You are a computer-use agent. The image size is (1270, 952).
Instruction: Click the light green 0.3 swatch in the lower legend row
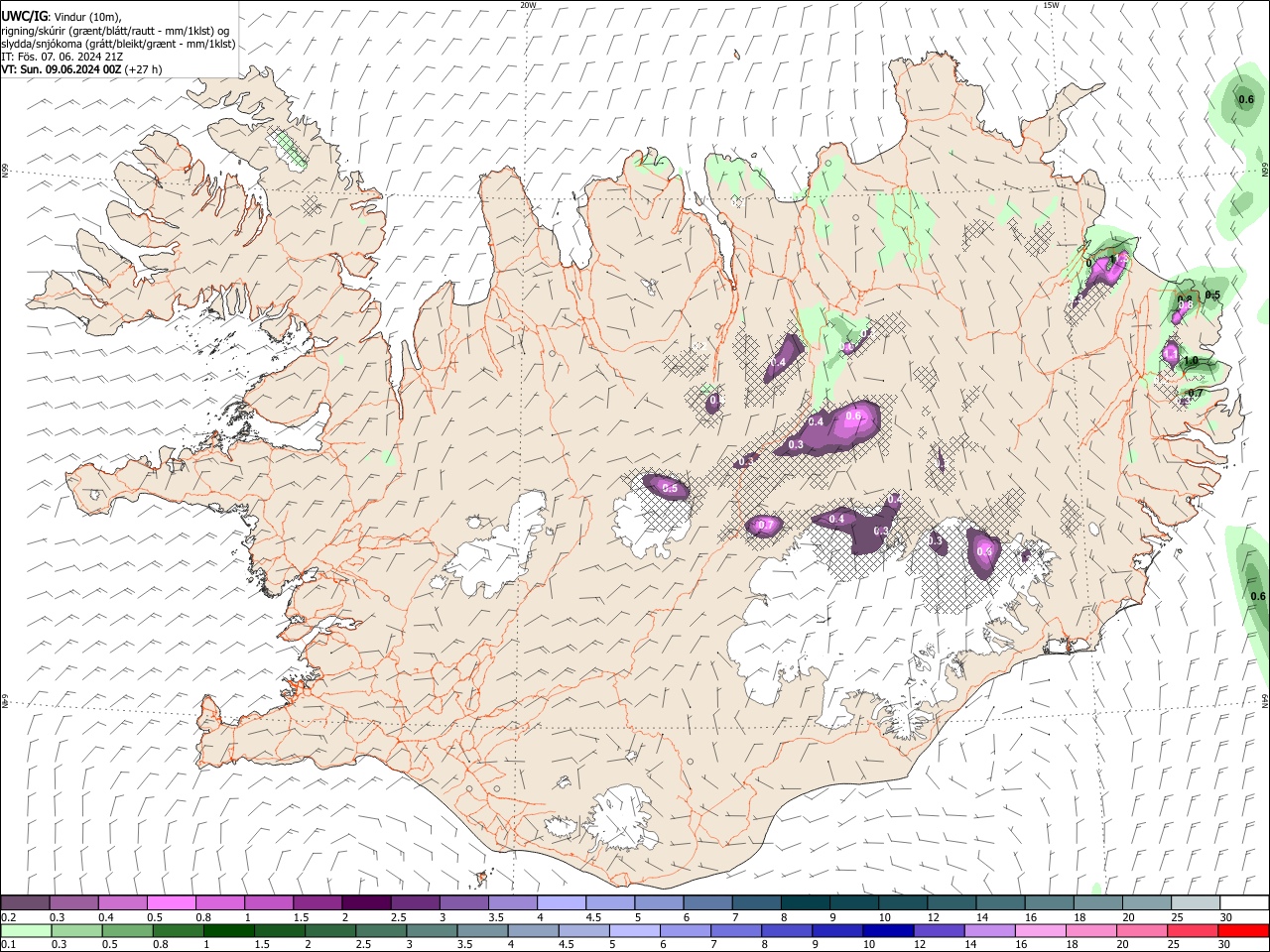pos(76,931)
